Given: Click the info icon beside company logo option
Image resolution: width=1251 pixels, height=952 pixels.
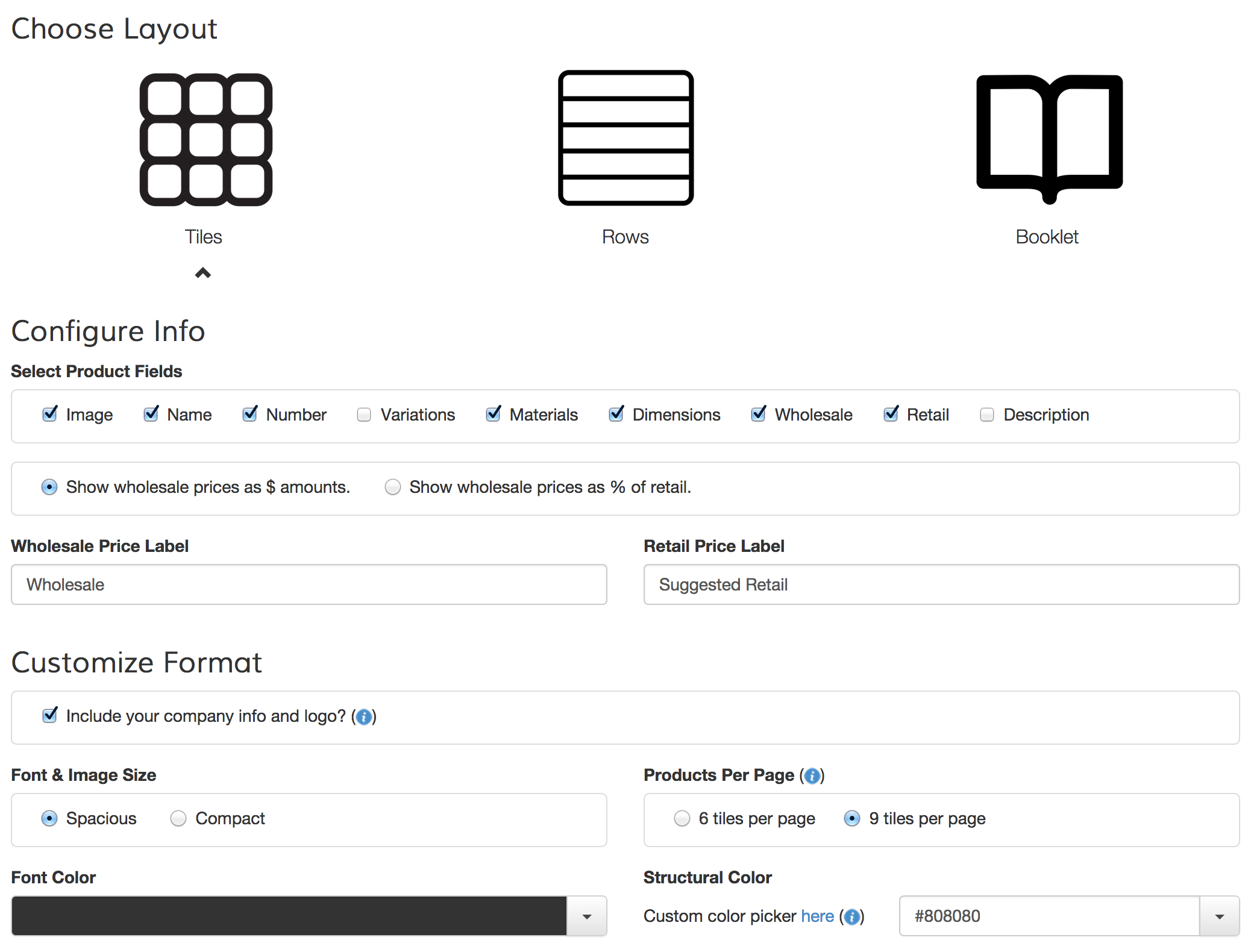Looking at the screenshot, I should click(x=363, y=717).
